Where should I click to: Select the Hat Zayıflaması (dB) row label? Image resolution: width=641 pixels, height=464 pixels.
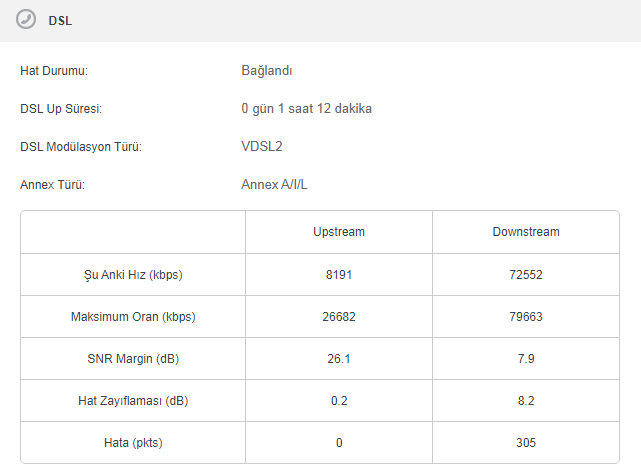pos(133,401)
